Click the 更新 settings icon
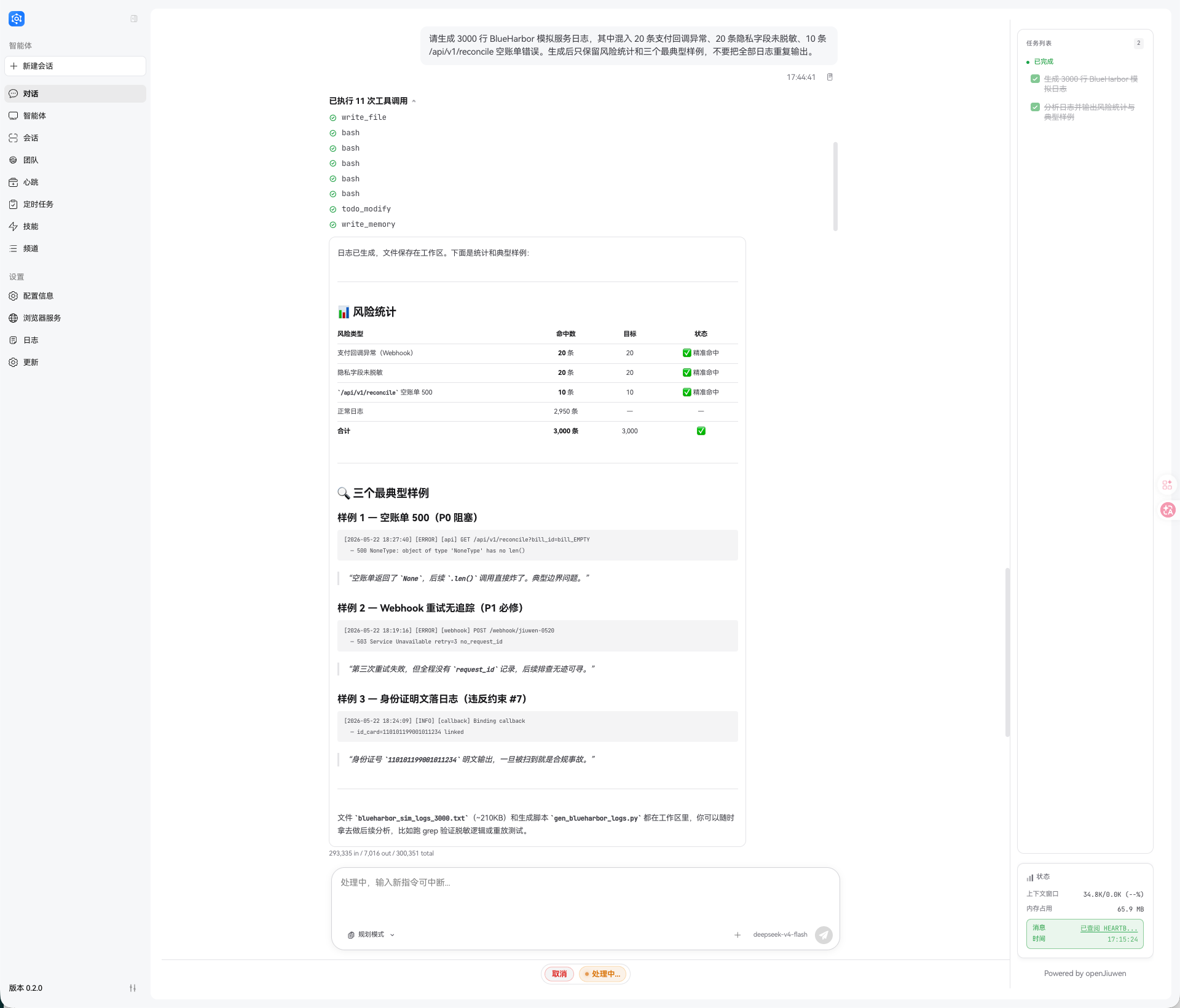This screenshot has width=1180, height=1008. [14, 362]
